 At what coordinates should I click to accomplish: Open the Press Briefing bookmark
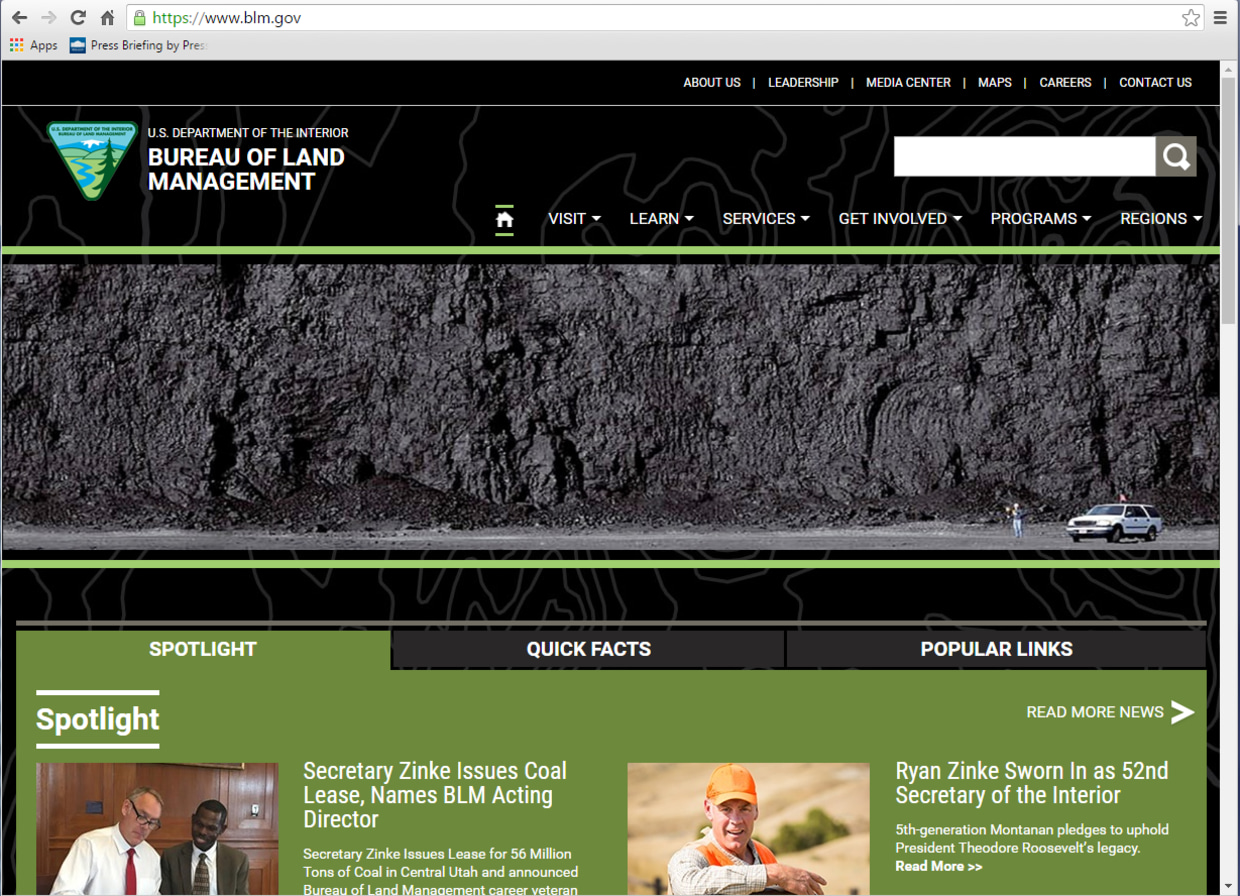138,45
